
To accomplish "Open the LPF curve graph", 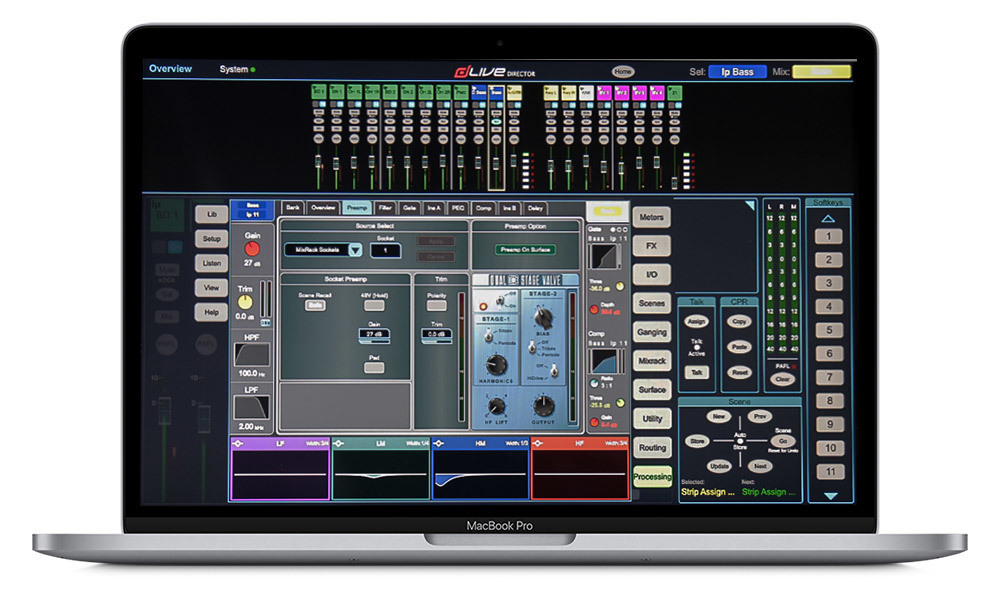I will (252, 408).
